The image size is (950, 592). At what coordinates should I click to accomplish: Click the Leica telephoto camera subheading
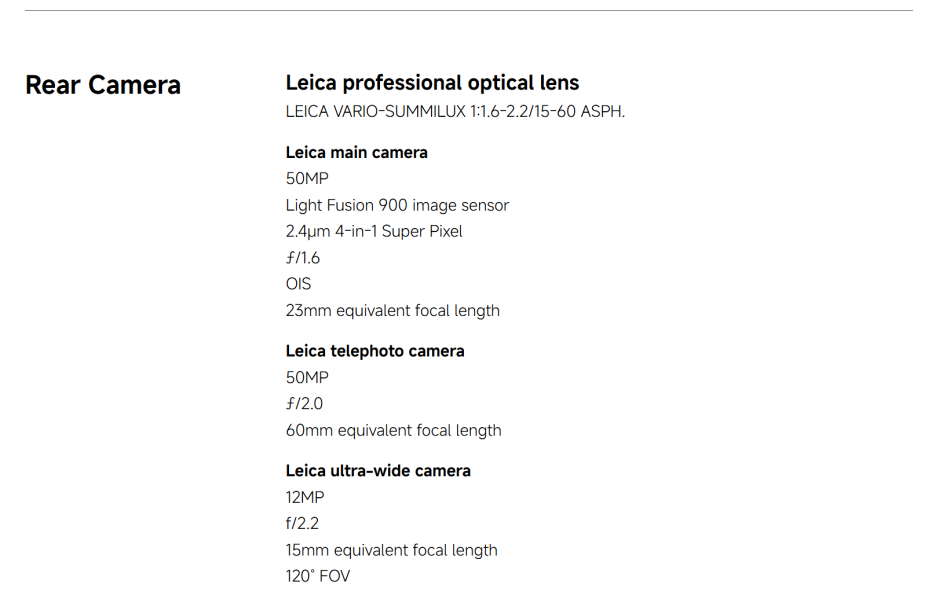point(375,351)
